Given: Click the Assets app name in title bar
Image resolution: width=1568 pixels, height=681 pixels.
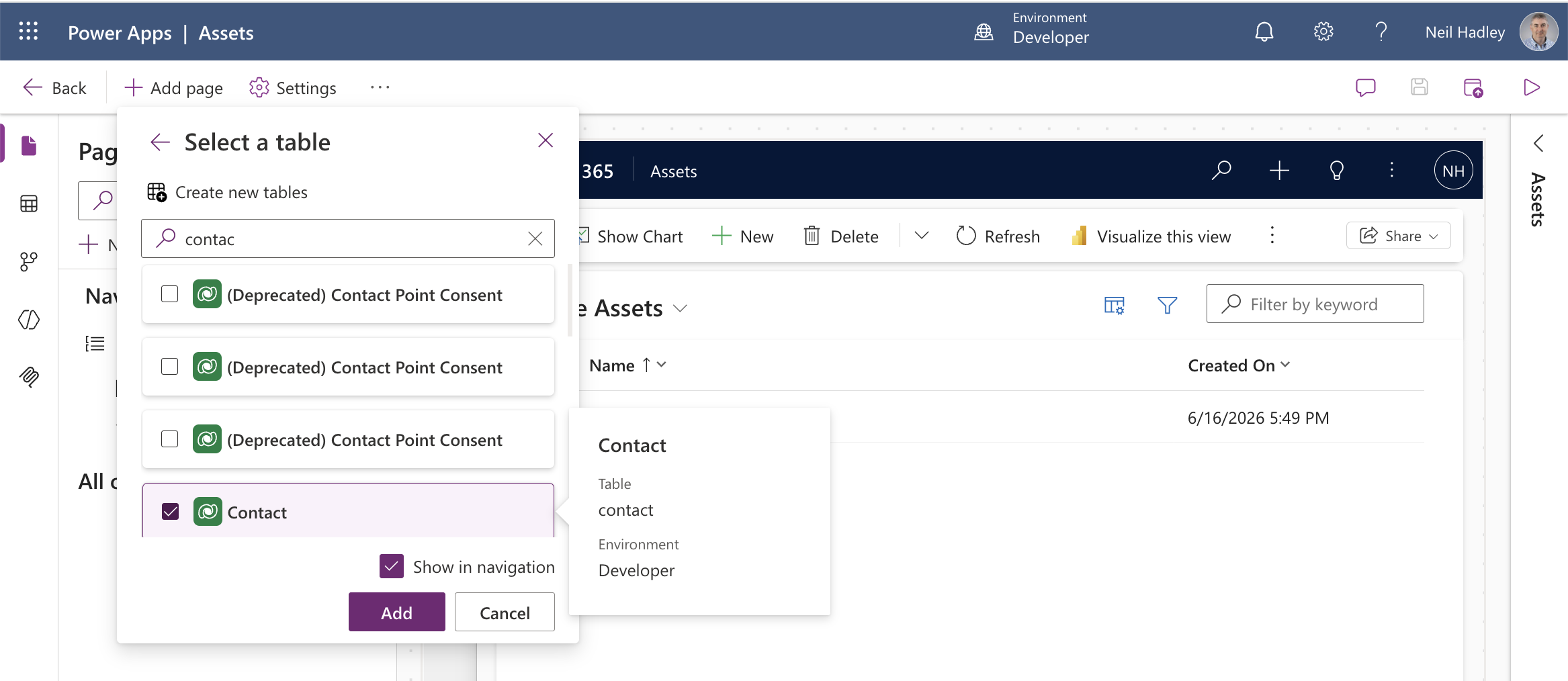Looking at the screenshot, I should pyautogui.click(x=226, y=32).
